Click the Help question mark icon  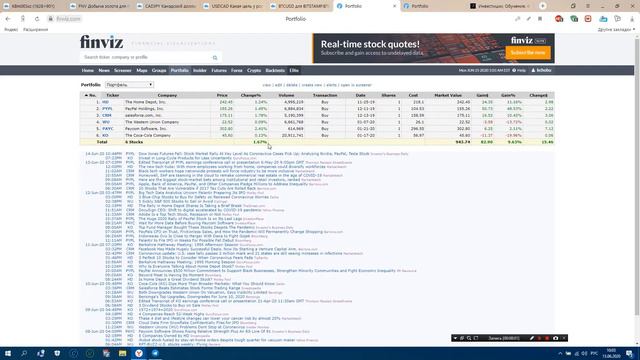coord(514,70)
